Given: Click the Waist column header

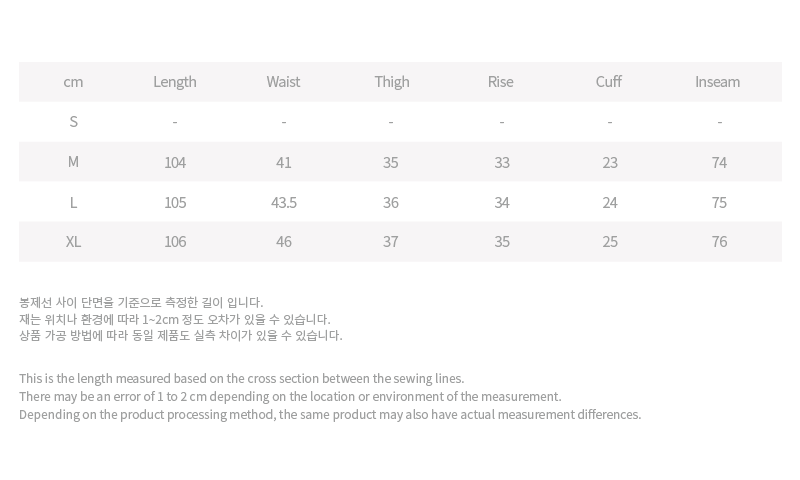Looking at the screenshot, I should pyautogui.click(x=283, y=82).
